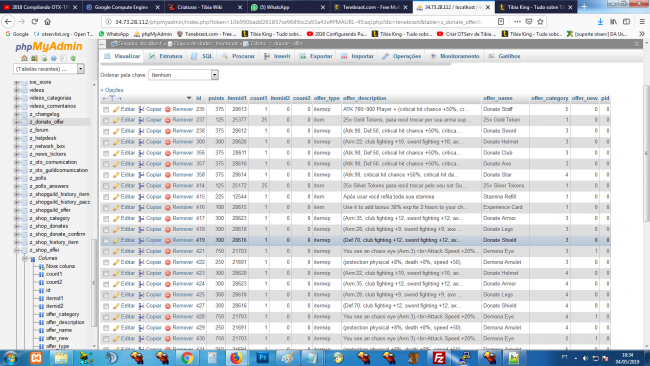Image resolution: width=650 pixels, height=366 pixels.
Task: Open Operações tab
Action: [402, 56]
